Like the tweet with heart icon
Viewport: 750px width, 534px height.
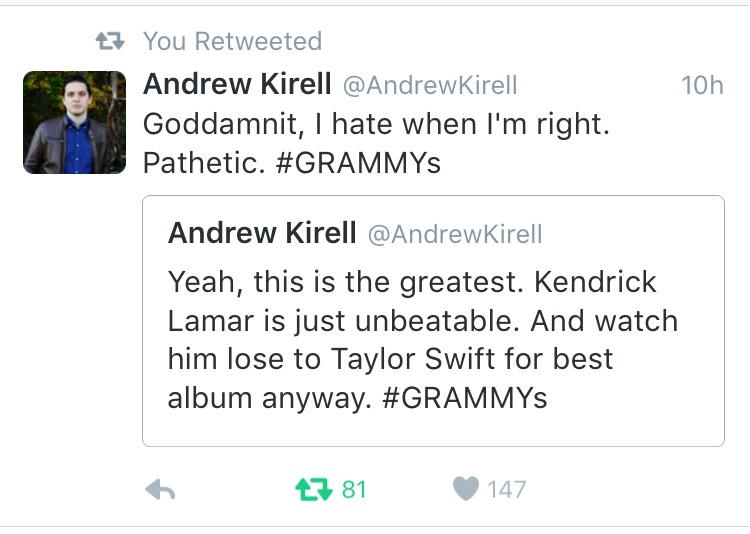coord(465,489)
